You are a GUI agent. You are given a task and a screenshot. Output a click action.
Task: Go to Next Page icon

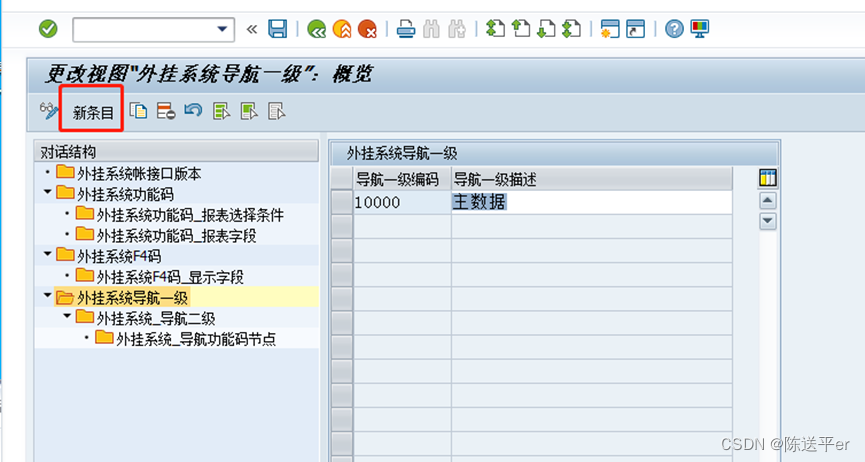[546, 29]
